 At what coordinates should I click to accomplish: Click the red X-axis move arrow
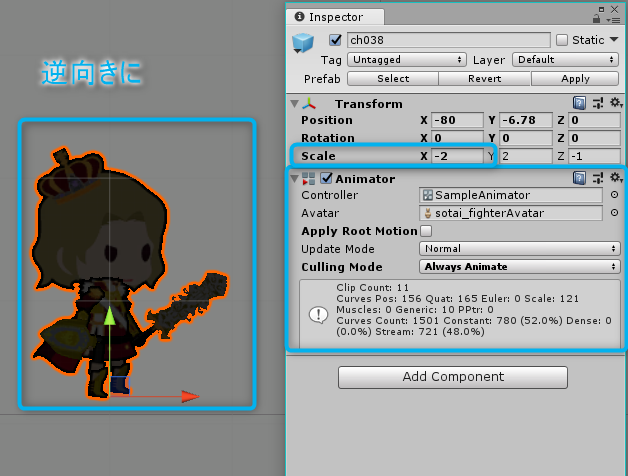coord(190,397)
